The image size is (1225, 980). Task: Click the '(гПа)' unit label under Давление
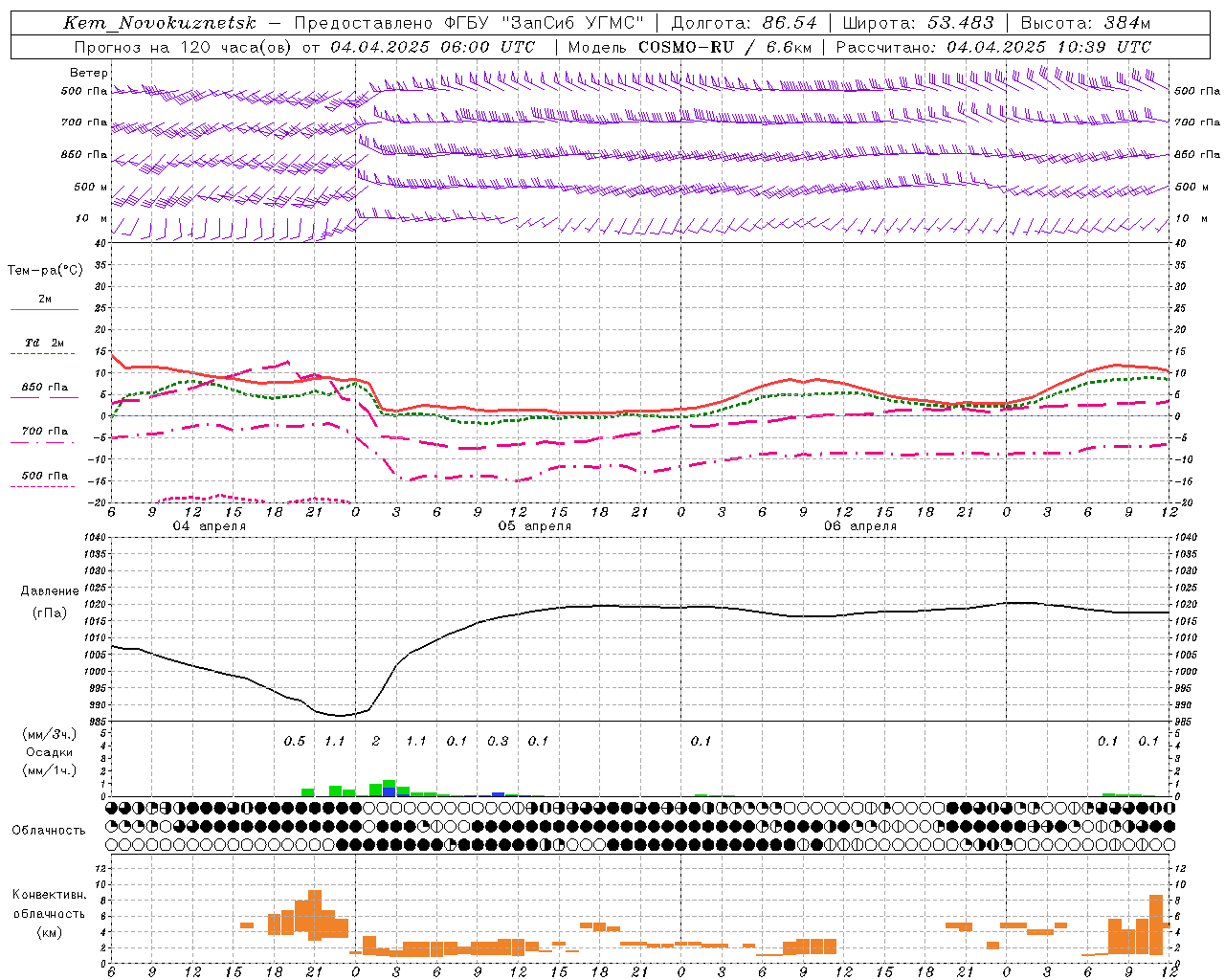[50, 612]
